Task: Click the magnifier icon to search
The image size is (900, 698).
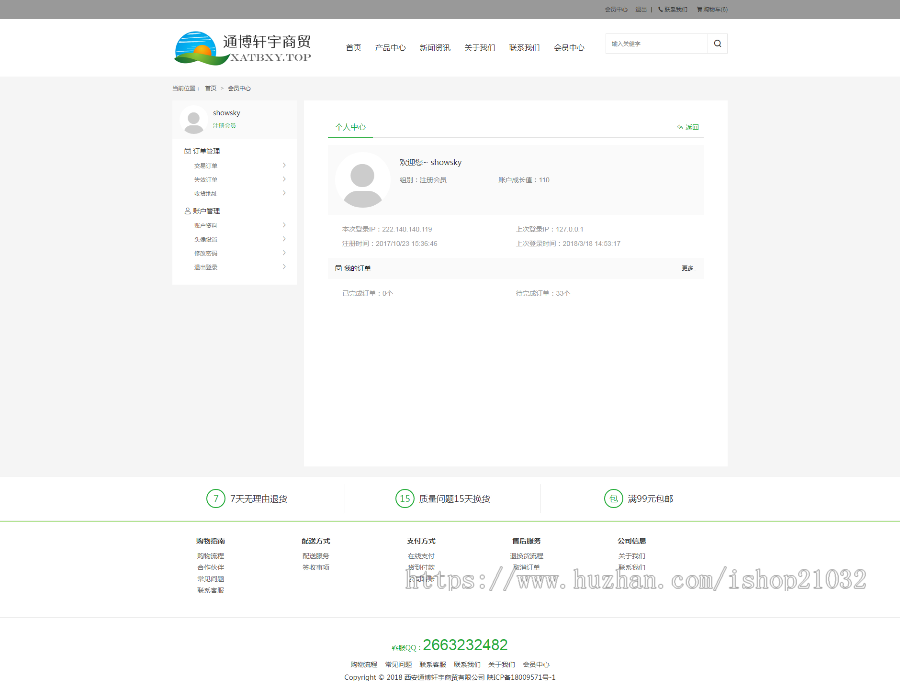Action: [715, 44]
